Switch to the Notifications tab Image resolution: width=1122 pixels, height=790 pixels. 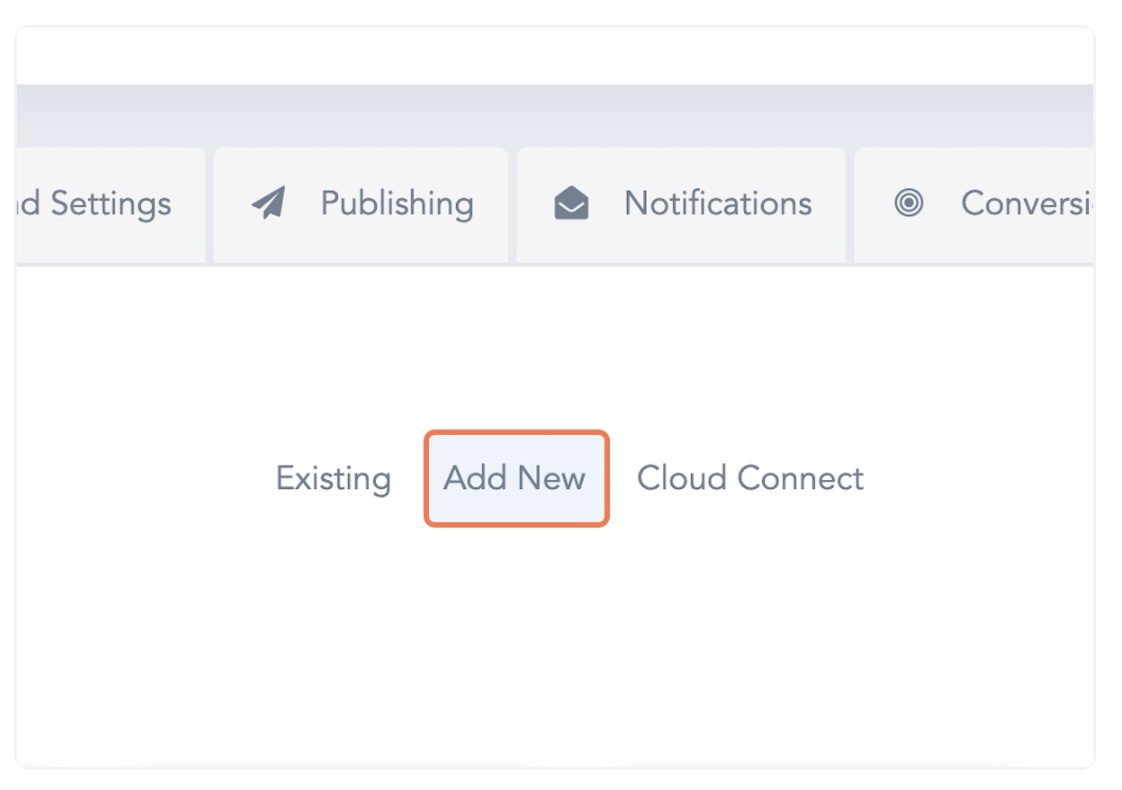tap(680, 204)
